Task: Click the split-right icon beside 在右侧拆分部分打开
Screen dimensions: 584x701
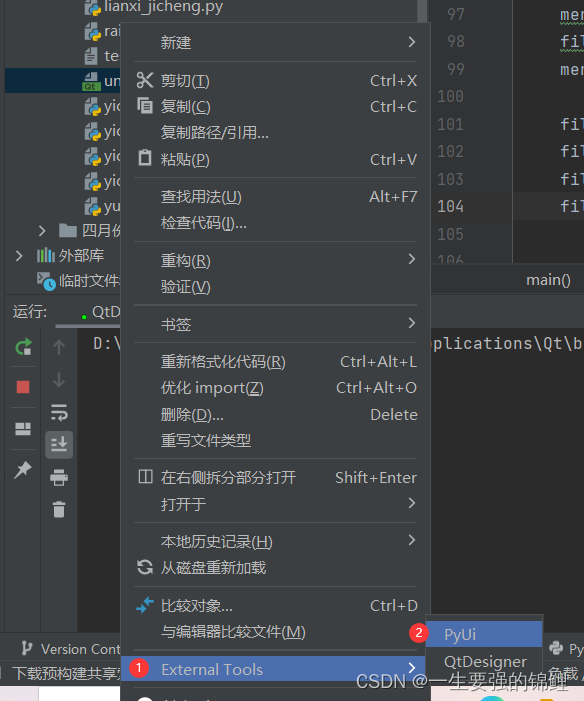Action: (145, 477)
